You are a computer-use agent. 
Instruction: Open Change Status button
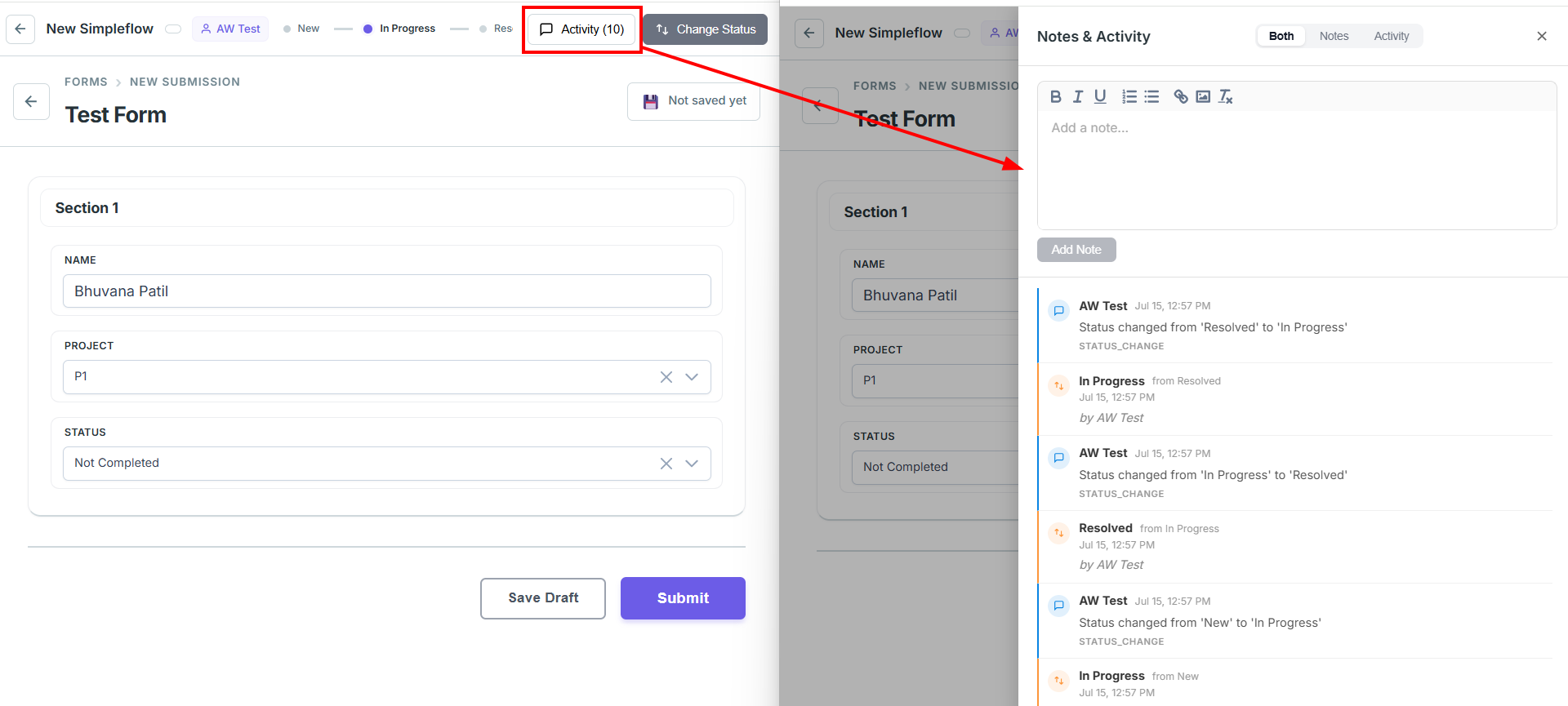coord(706,29)
